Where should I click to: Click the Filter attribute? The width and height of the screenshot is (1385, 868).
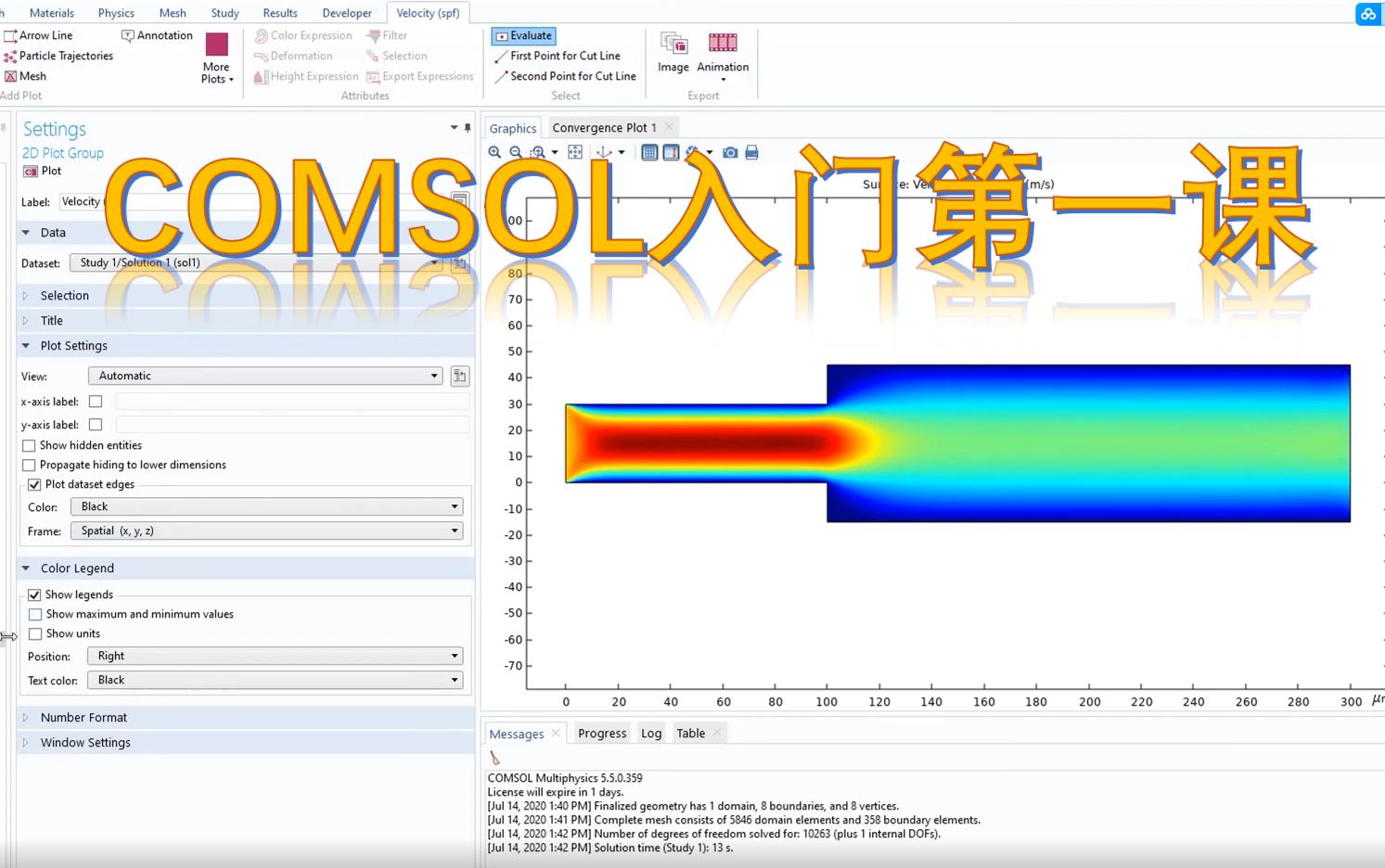pyautogui.click(x=387, y=35)
